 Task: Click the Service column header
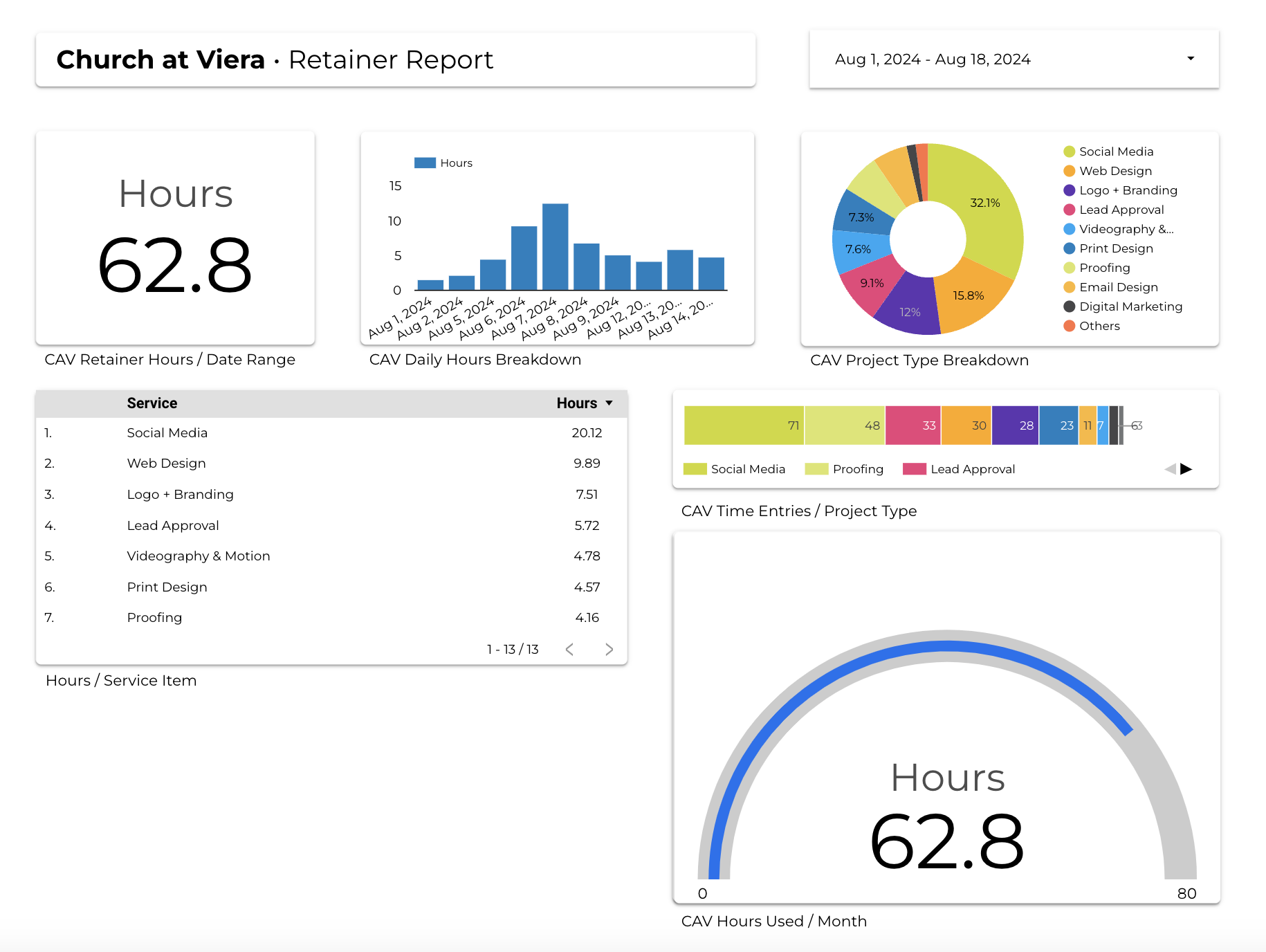click(152, 403)
